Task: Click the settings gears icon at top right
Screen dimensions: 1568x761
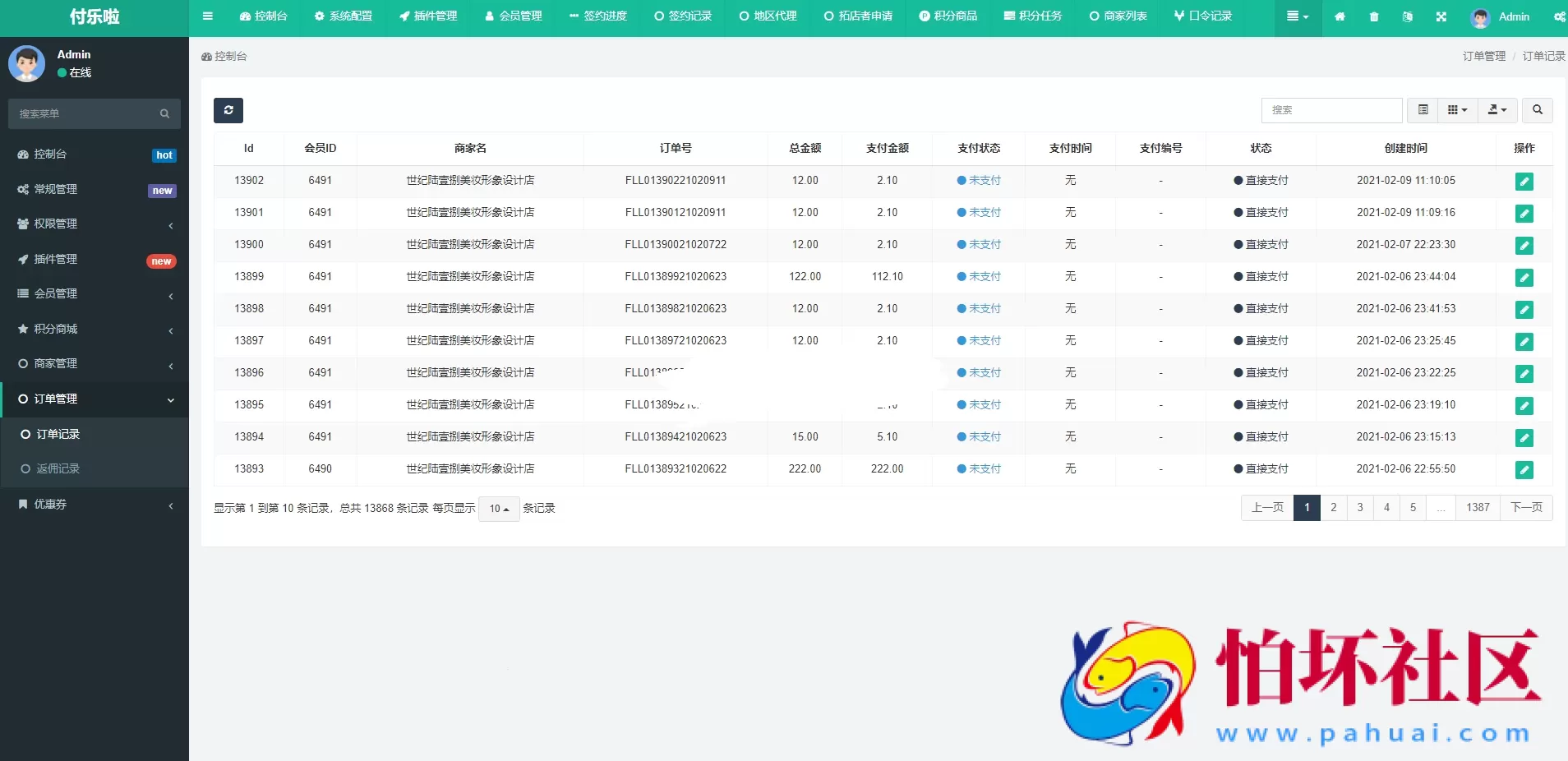Action: tap(1559, 16)
